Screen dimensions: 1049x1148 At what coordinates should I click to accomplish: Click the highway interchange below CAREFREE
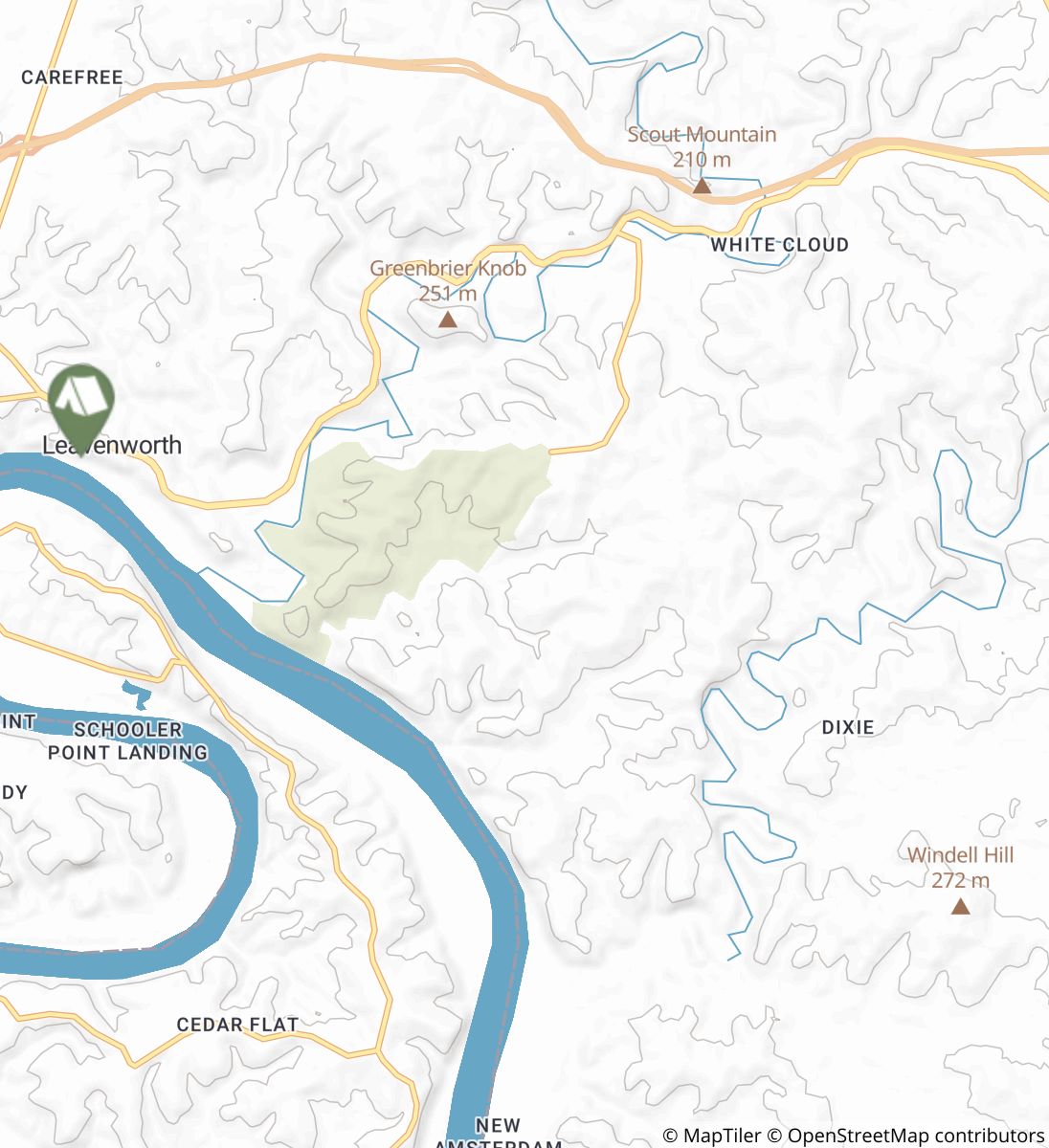coord(17,146)
